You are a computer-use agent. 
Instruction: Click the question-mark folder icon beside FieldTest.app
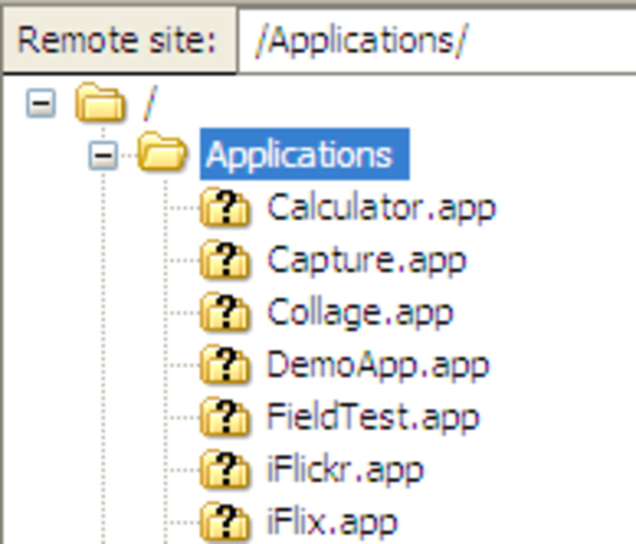[x=225, y=416]
